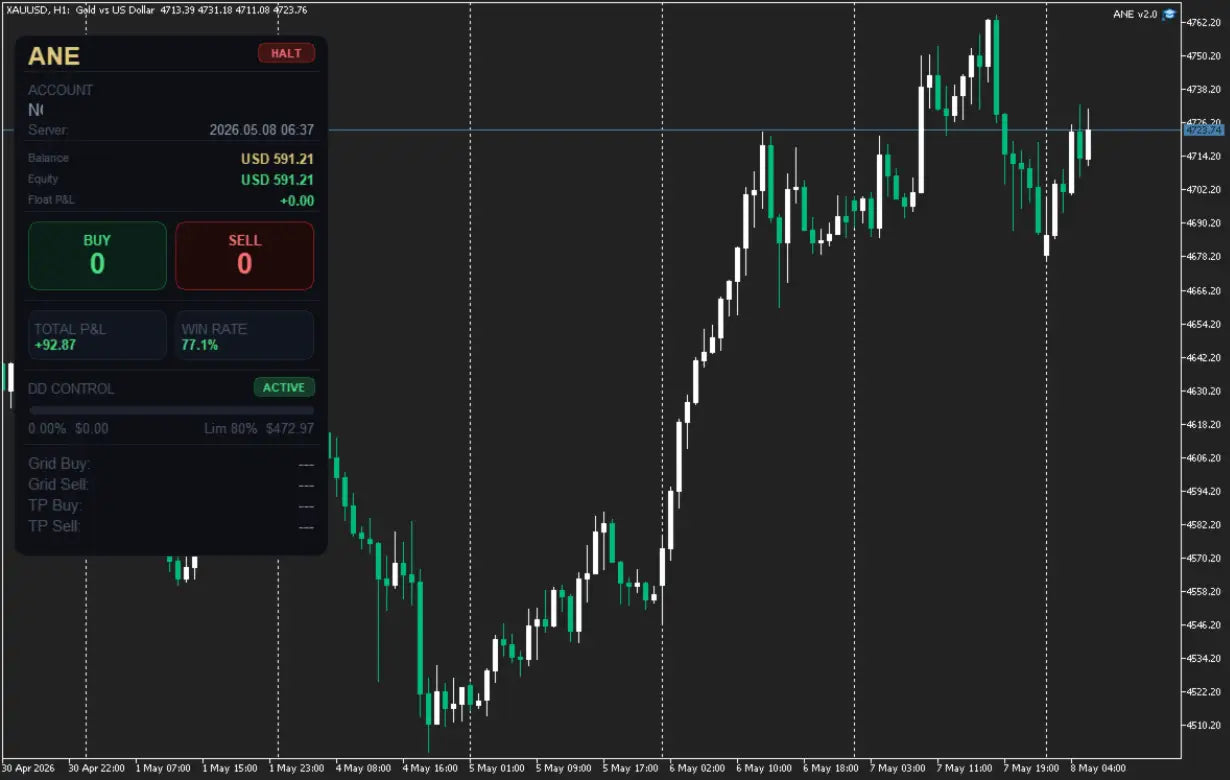
Task: Click price axis value 4762.20
Action: (x=1203, y=22)
